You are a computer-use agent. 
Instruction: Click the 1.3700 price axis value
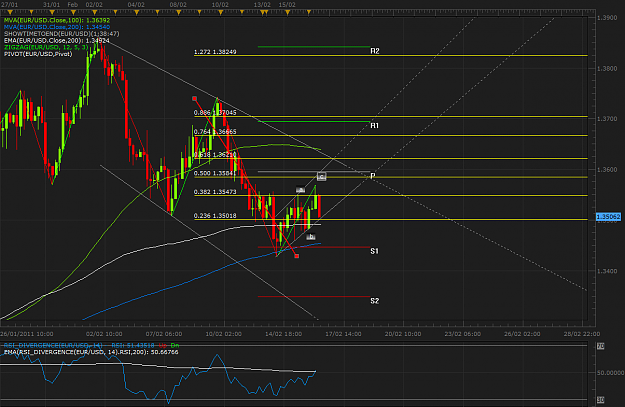click(x=607, y=119)
